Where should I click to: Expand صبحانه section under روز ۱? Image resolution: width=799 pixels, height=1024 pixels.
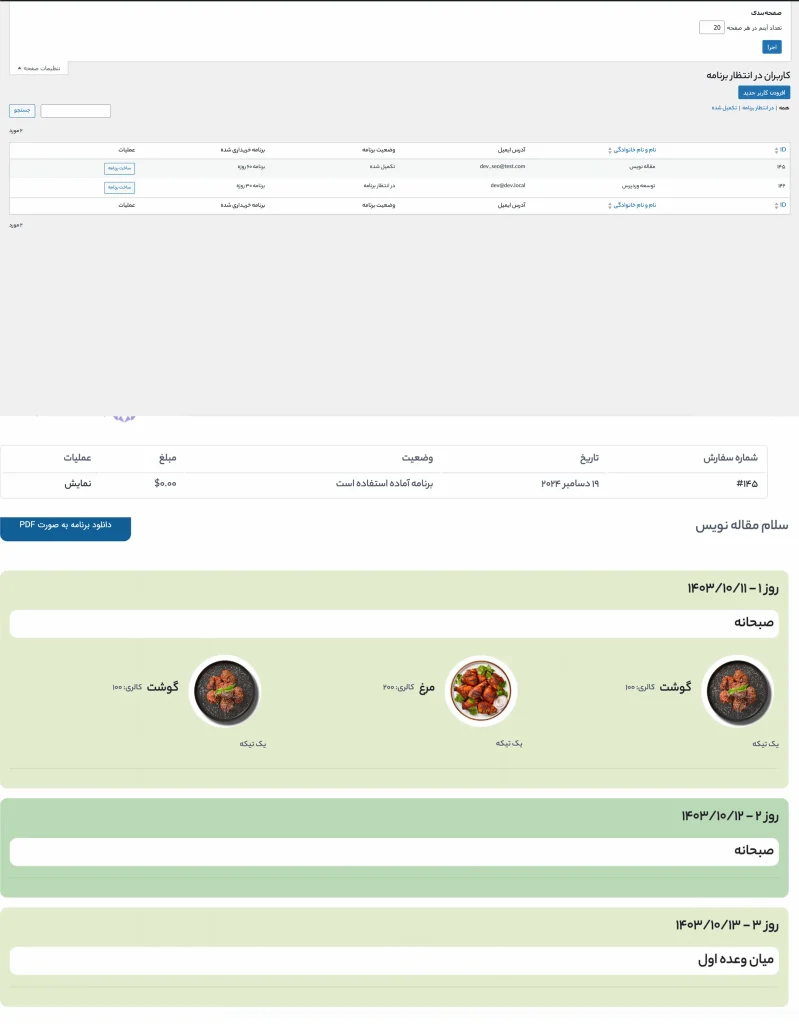[394, 624]
